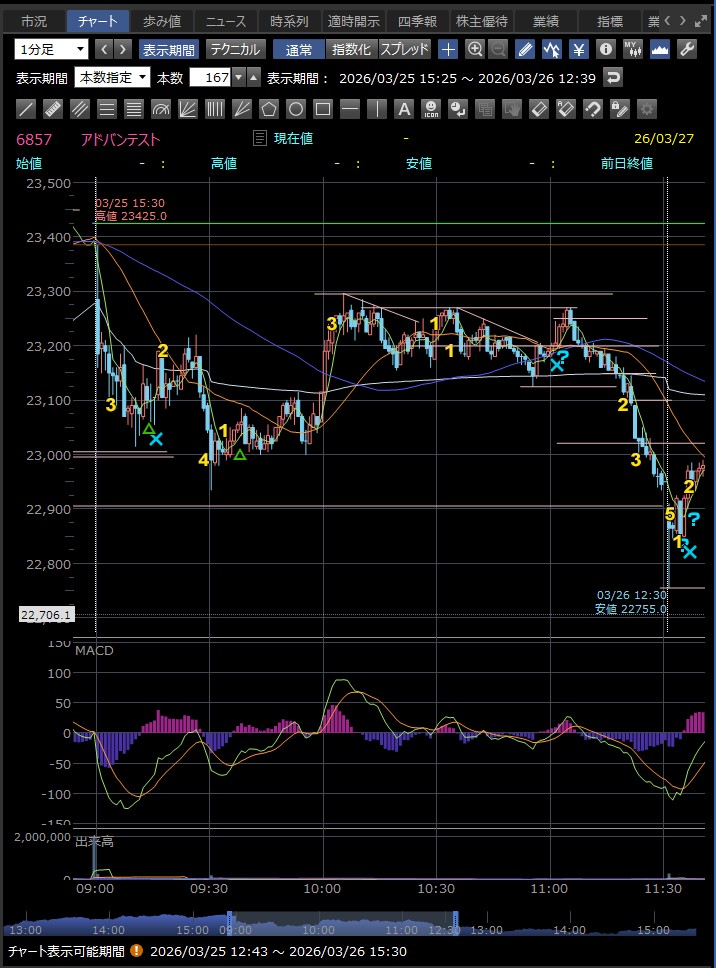The height and width of the screenshot is (968, 716).
Task: Open the 1分足 timeframe dropdown
Action: 52,48
